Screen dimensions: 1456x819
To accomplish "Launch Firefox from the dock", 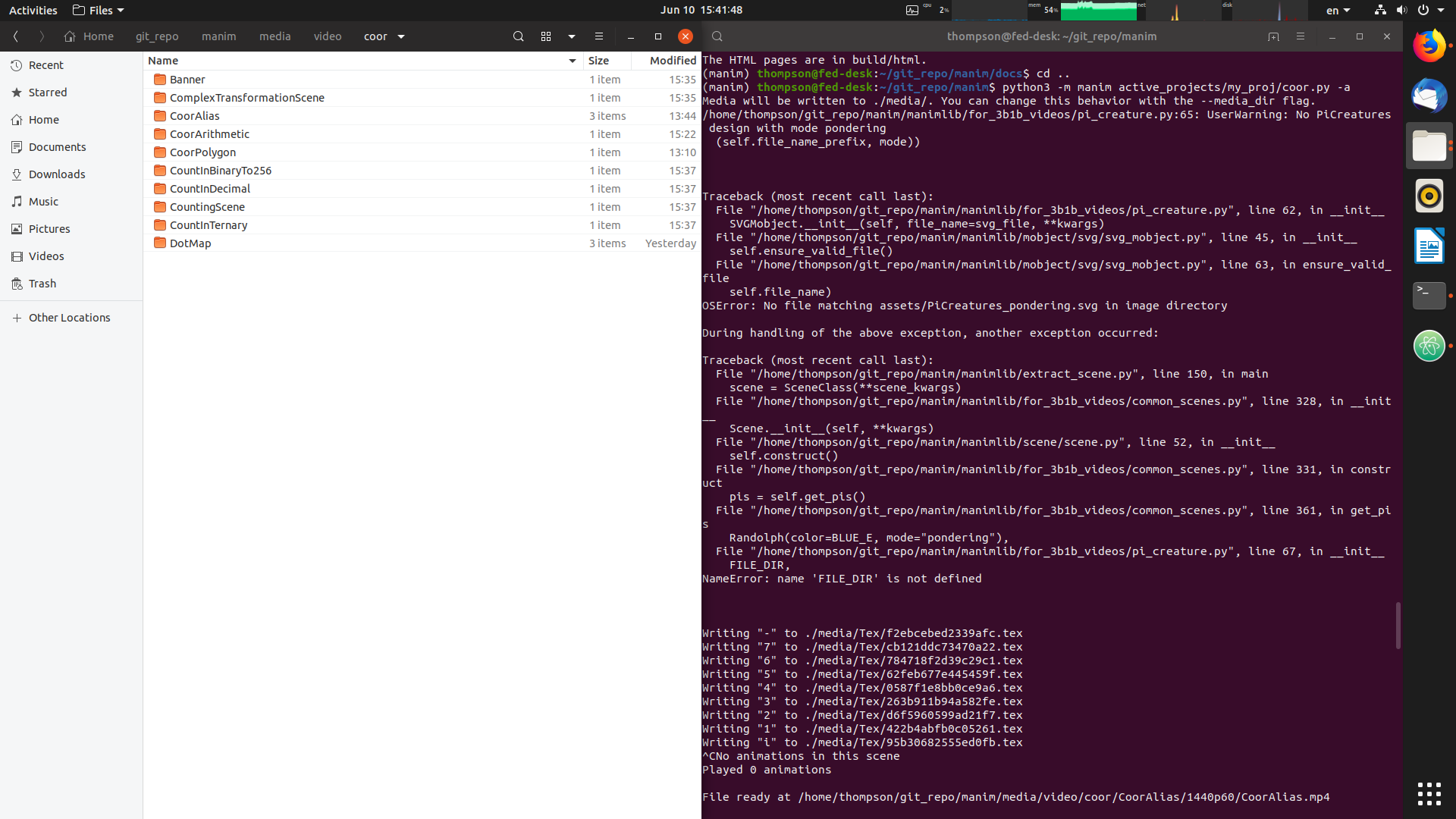I will coord(1430,45).
